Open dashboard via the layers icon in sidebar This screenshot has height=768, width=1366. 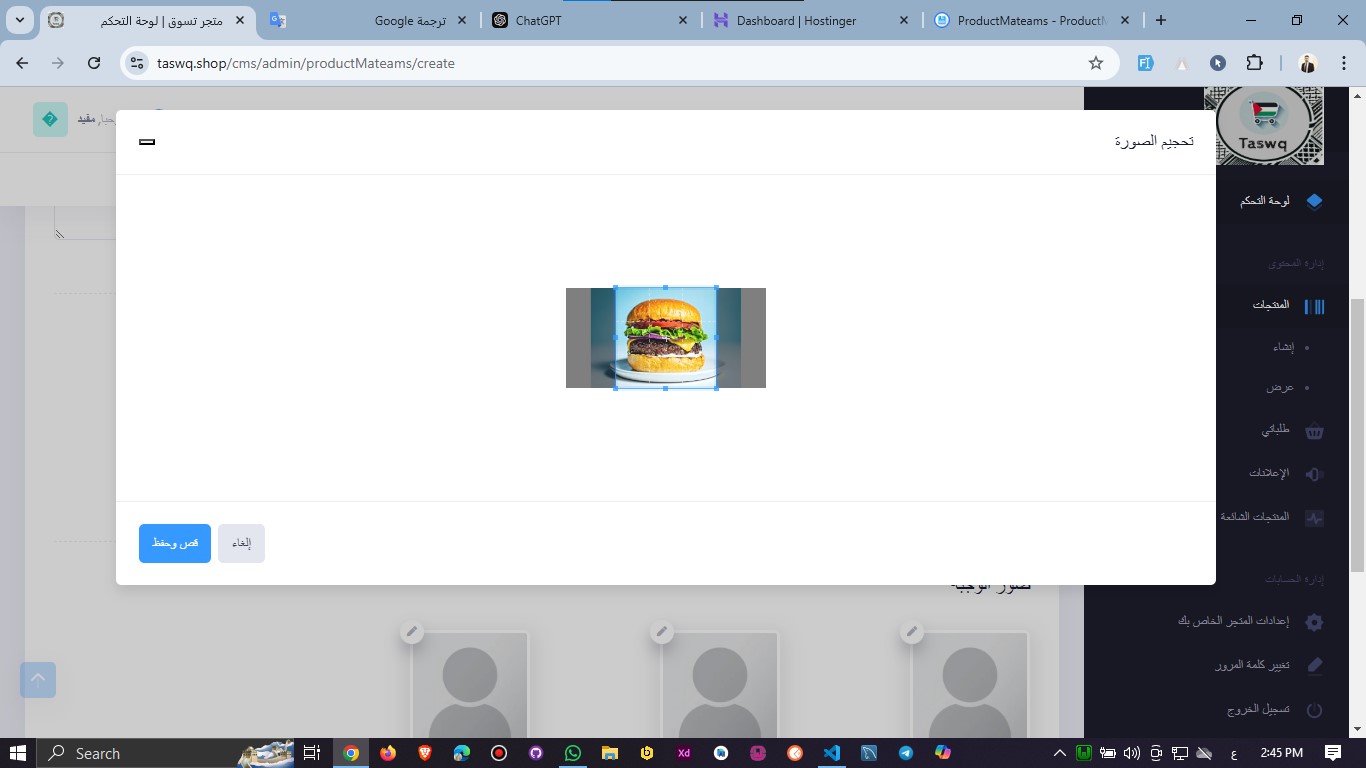tap(1314, 201)
